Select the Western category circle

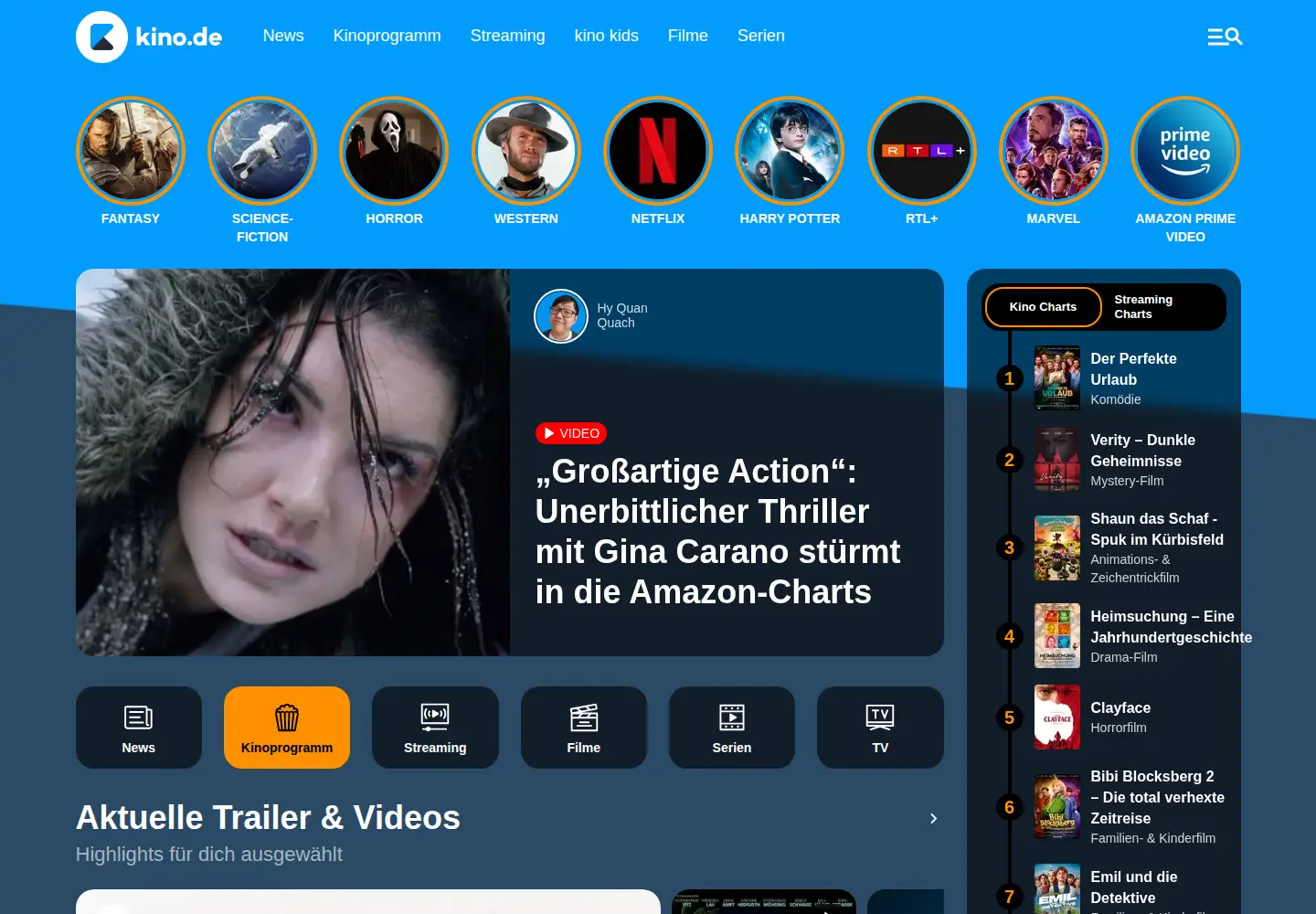click(x=526, y=151)
